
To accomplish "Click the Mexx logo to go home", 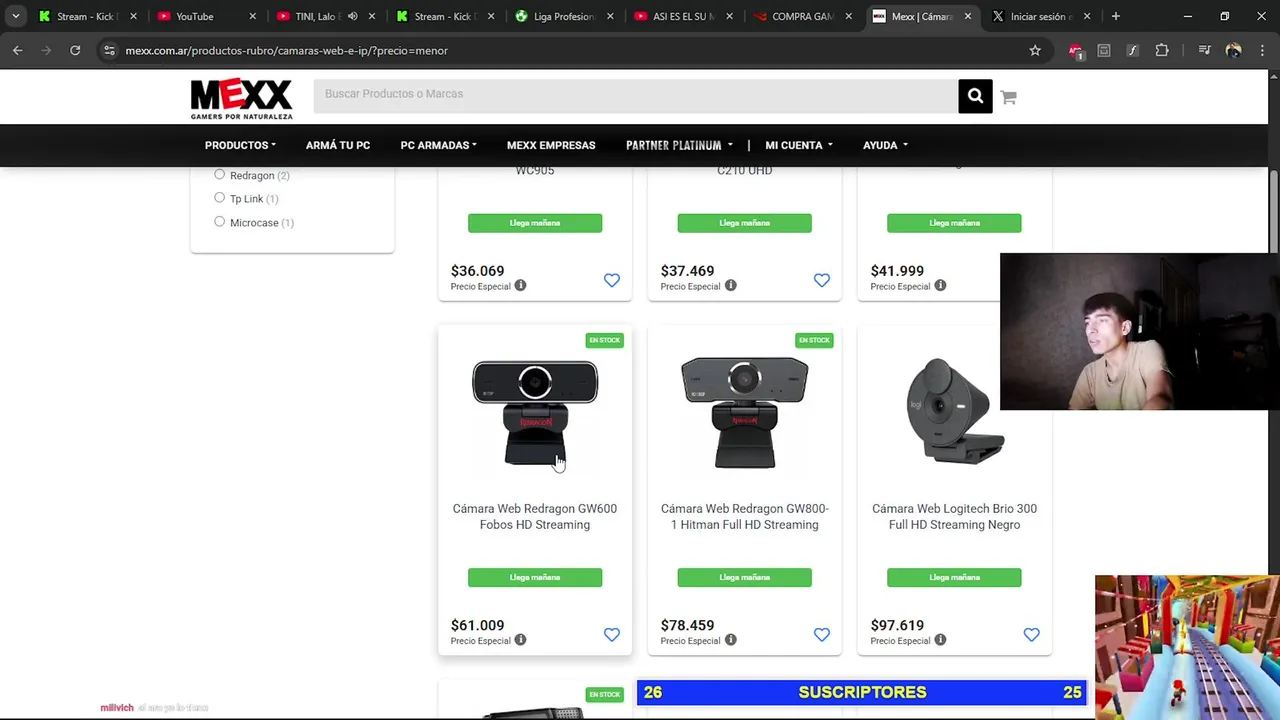I will tap(241, 99).
